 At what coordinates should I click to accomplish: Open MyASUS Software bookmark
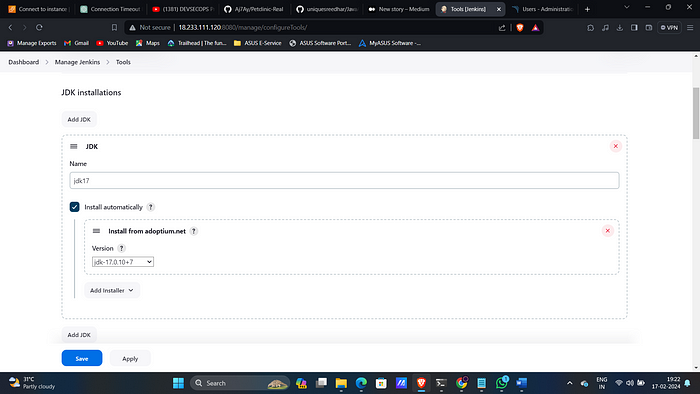pyautogui.click(x=390, y=43)
